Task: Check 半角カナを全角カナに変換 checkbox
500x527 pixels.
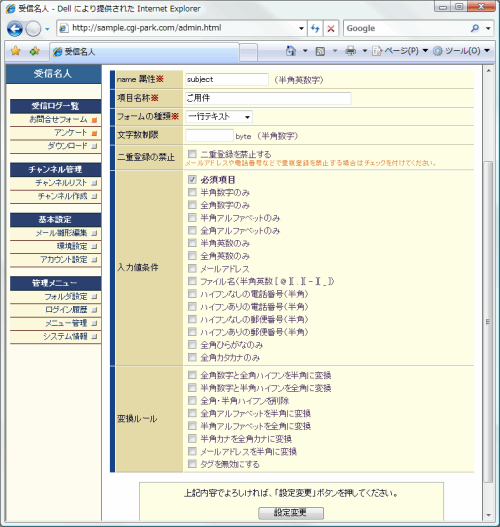Action: pos(192,439)
